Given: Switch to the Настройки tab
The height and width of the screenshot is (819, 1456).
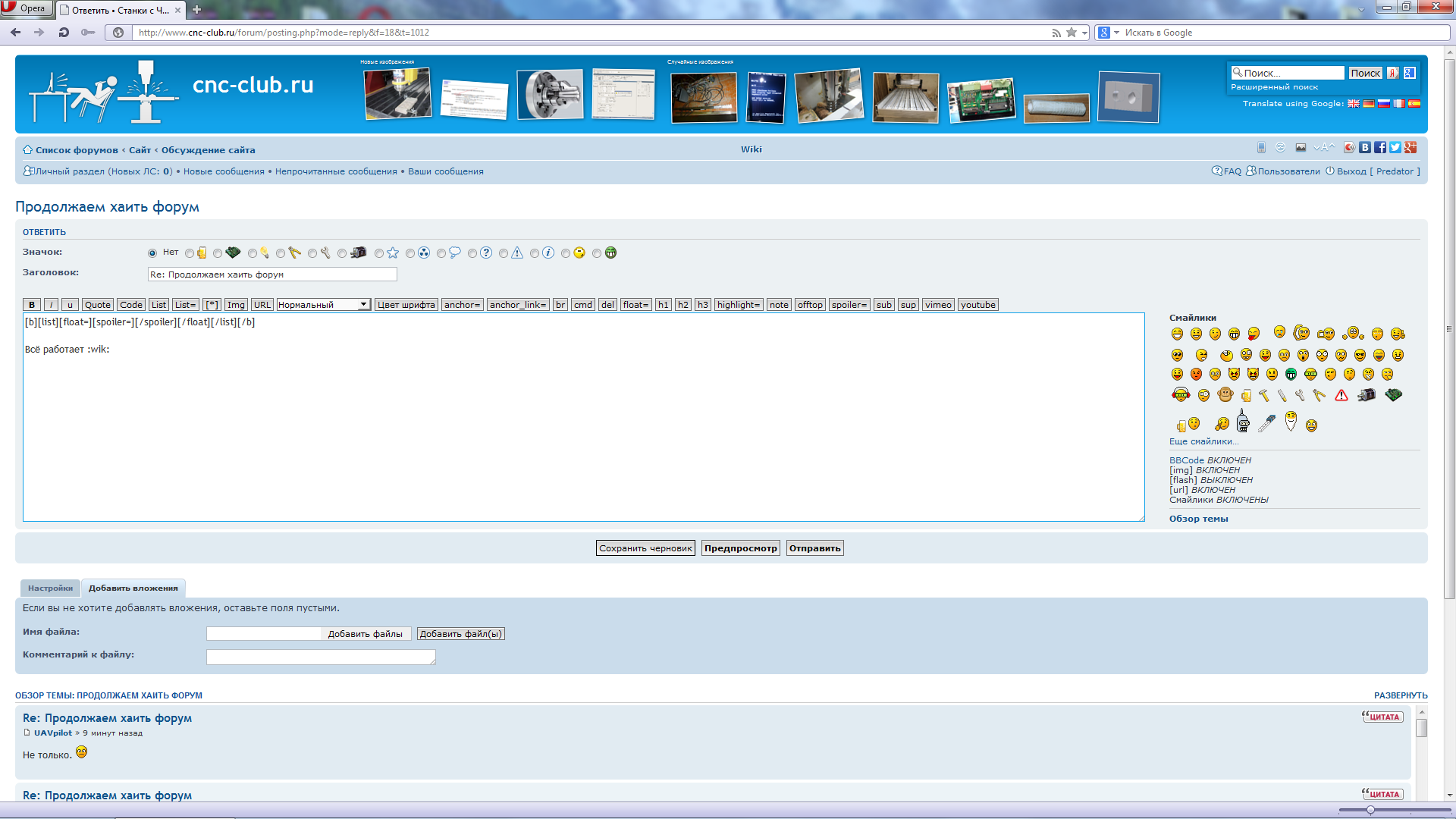Looking at the screenshot, I should point(50,588).
